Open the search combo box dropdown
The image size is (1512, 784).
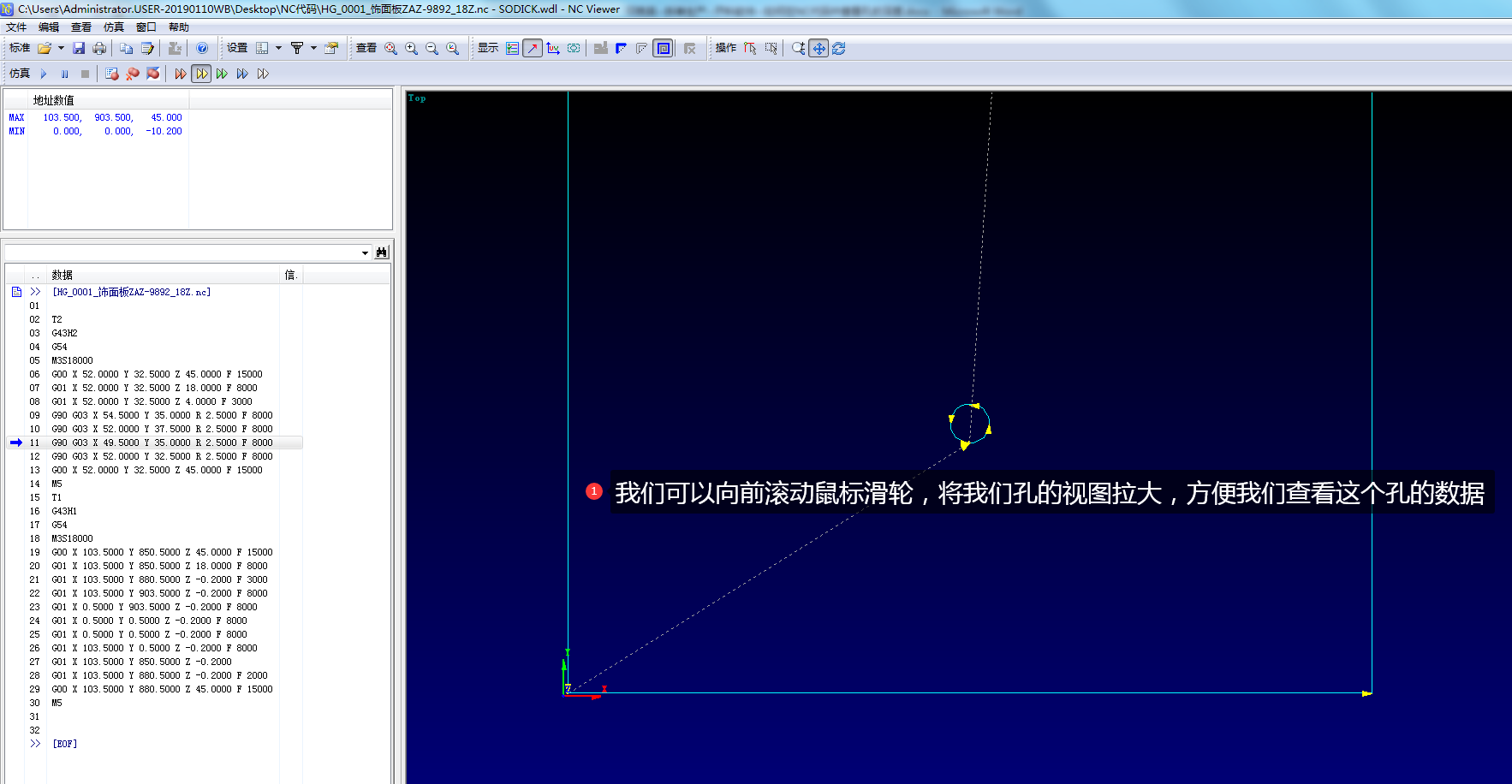tap(365, 252)
